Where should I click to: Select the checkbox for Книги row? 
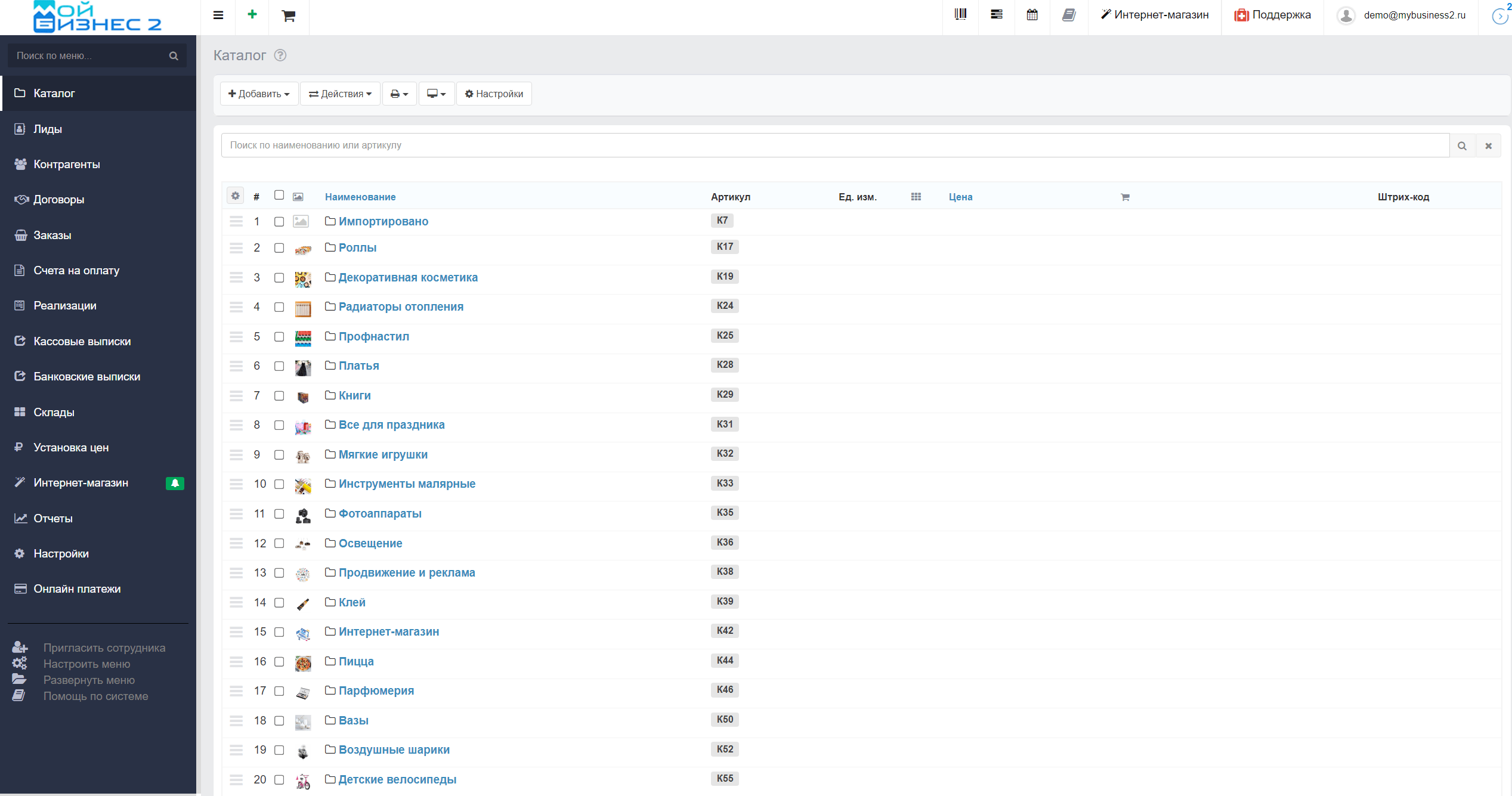[x=279, y=396]
